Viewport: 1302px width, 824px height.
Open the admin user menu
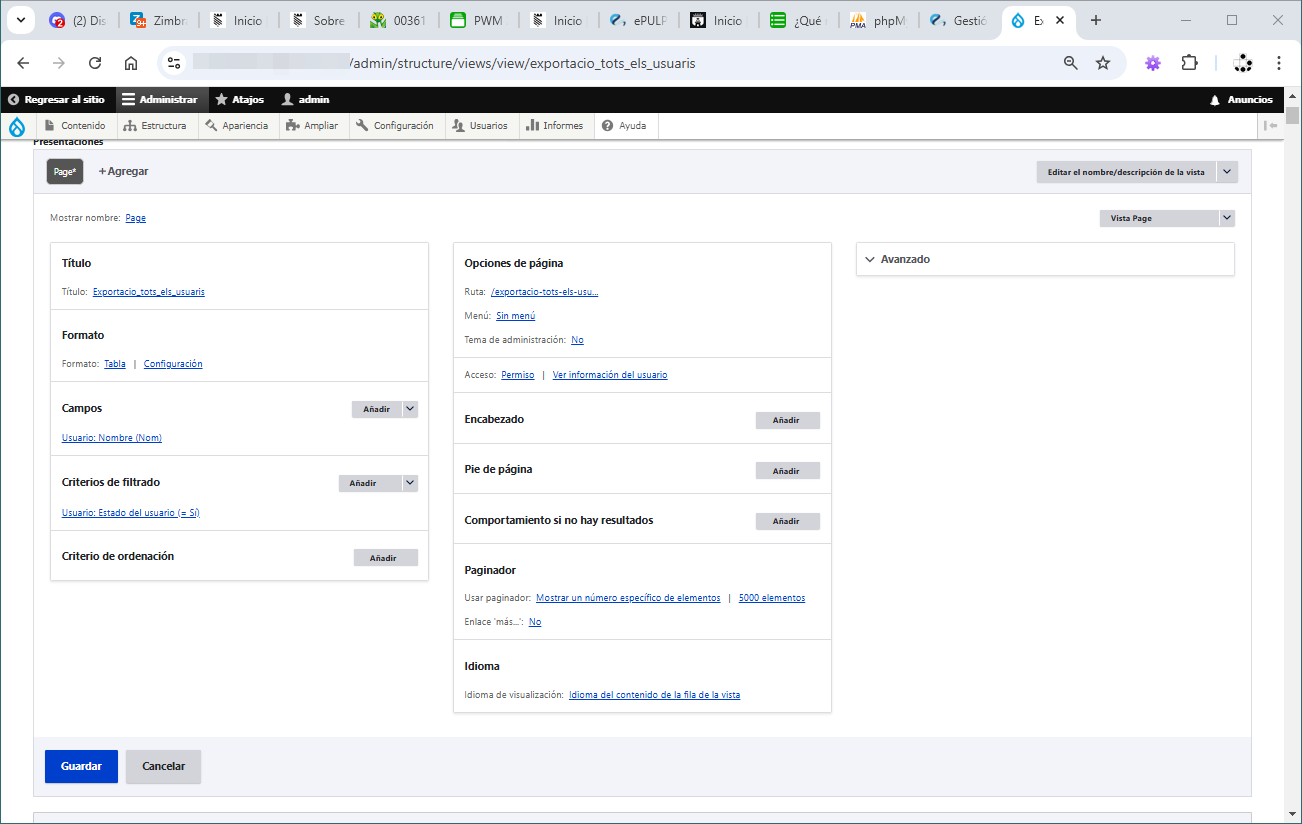[306, 100]
